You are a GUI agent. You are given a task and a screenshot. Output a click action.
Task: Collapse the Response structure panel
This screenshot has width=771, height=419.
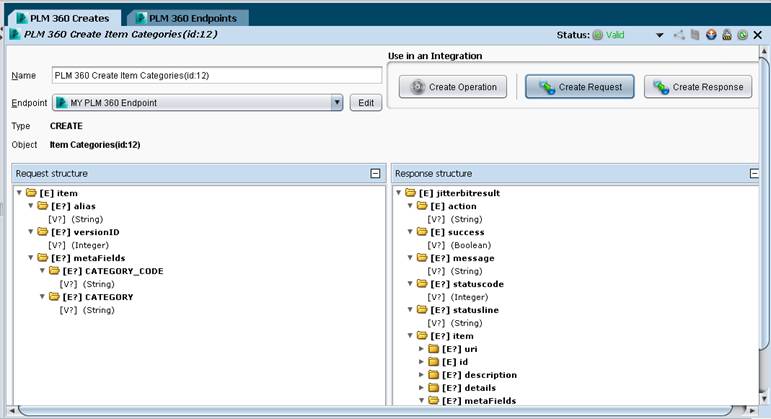point(754,174)
